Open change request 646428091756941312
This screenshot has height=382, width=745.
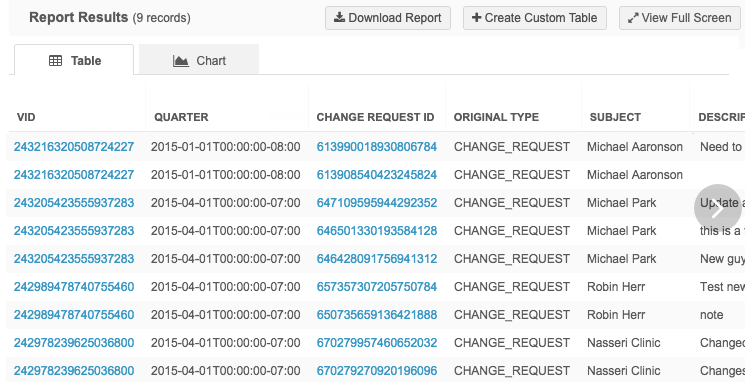pyautogui.click(x=377, y=259)
